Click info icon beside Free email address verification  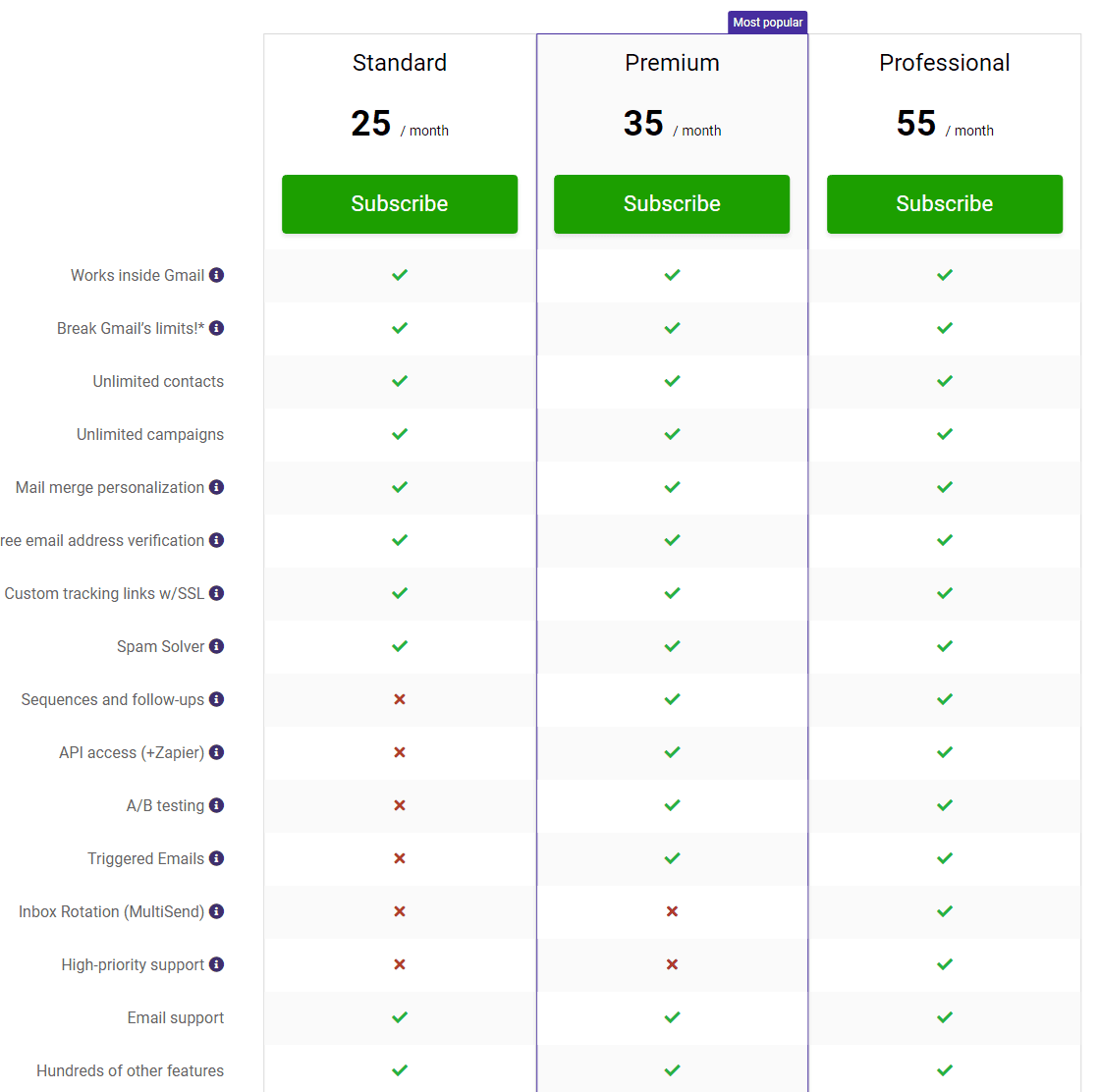click(x=216, y=540)
